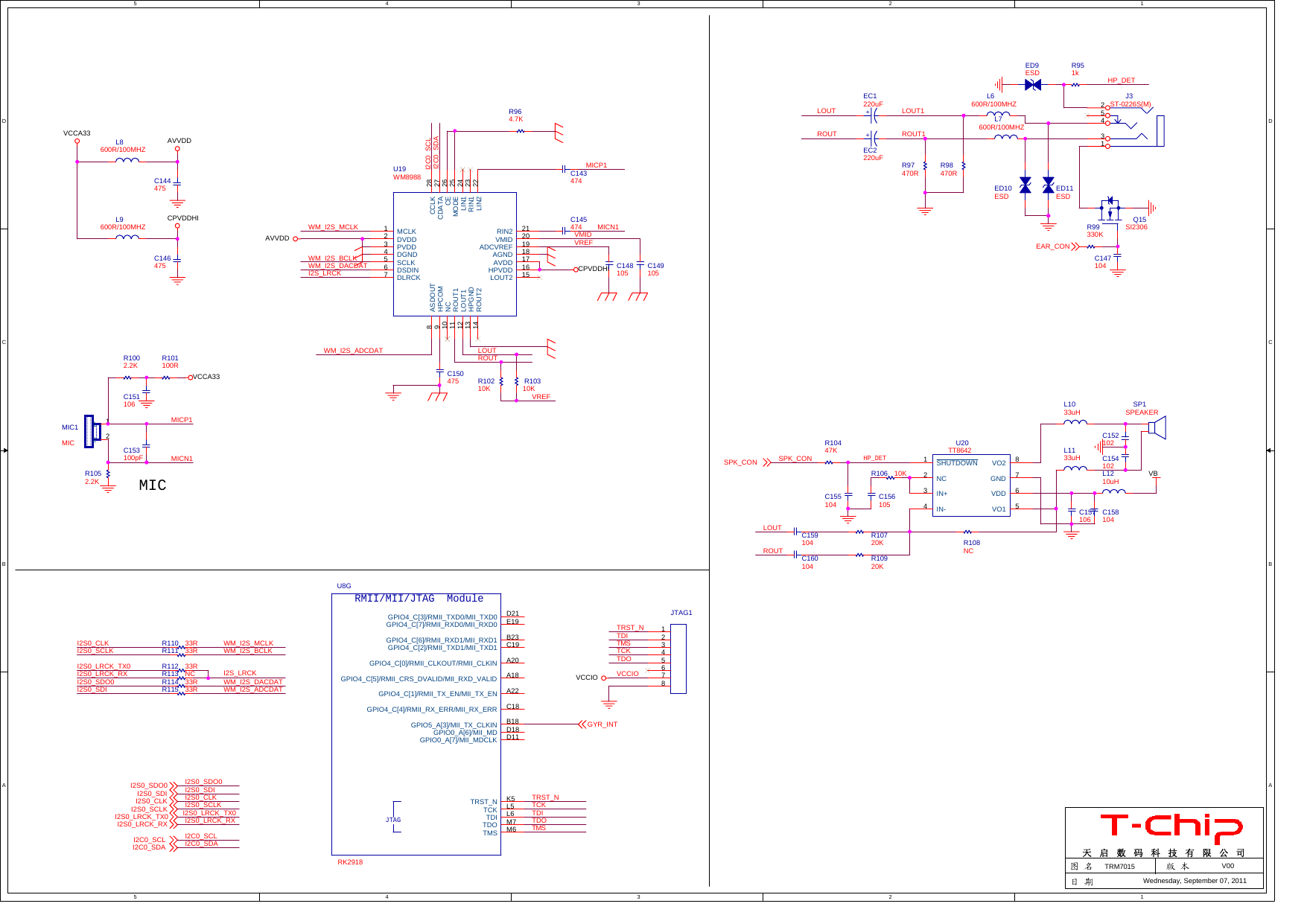
Task: Click the MIC section label text
Action: coord(152,486)
